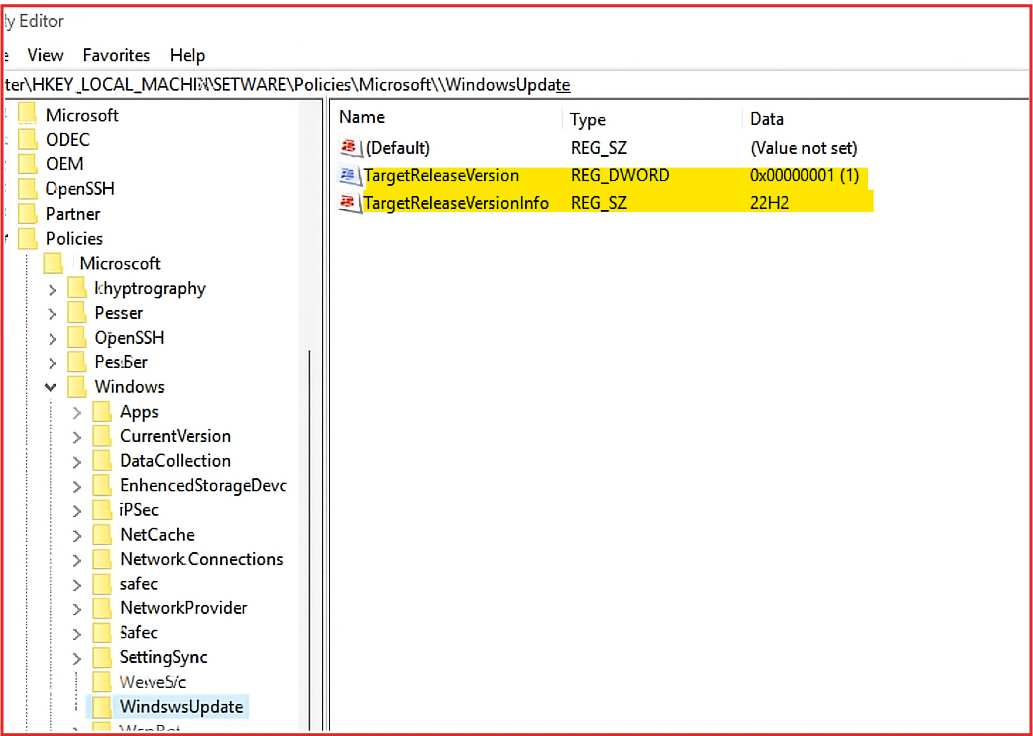
Task: Click the iPSec folder icon
Action: coord(102,510)
